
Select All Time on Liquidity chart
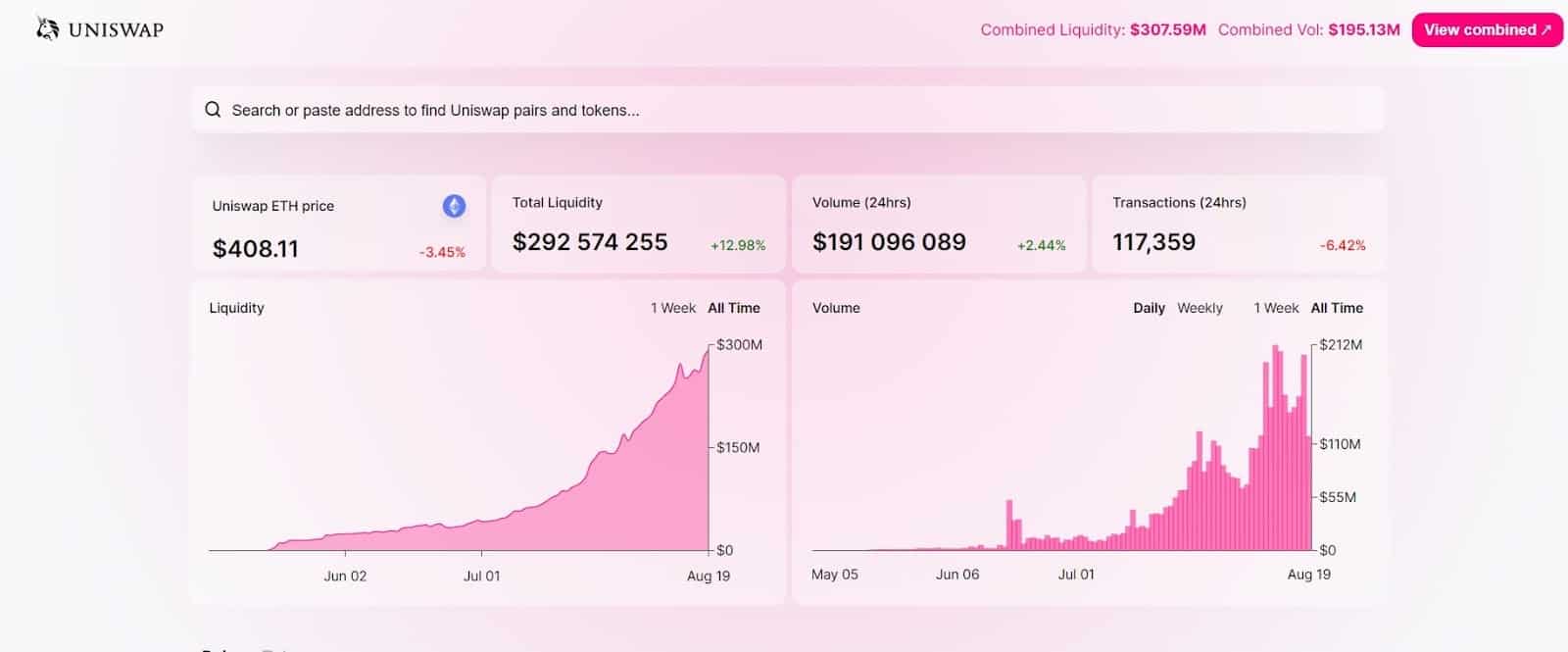tap(734, 308)
